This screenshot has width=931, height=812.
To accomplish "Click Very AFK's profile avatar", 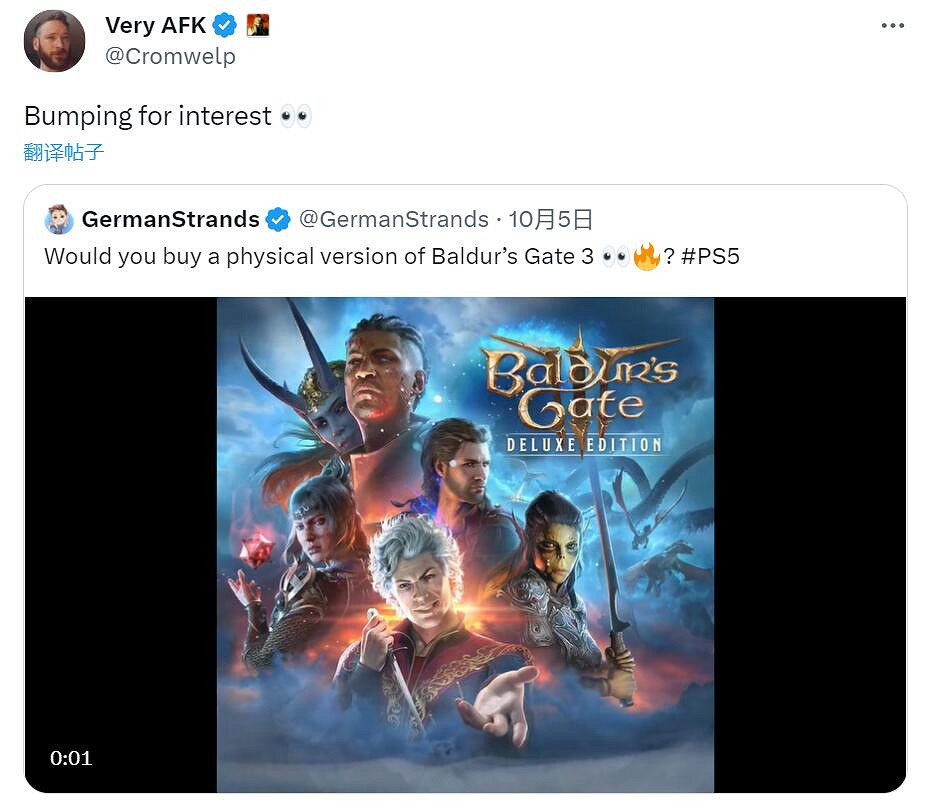I will pos(54,41).
